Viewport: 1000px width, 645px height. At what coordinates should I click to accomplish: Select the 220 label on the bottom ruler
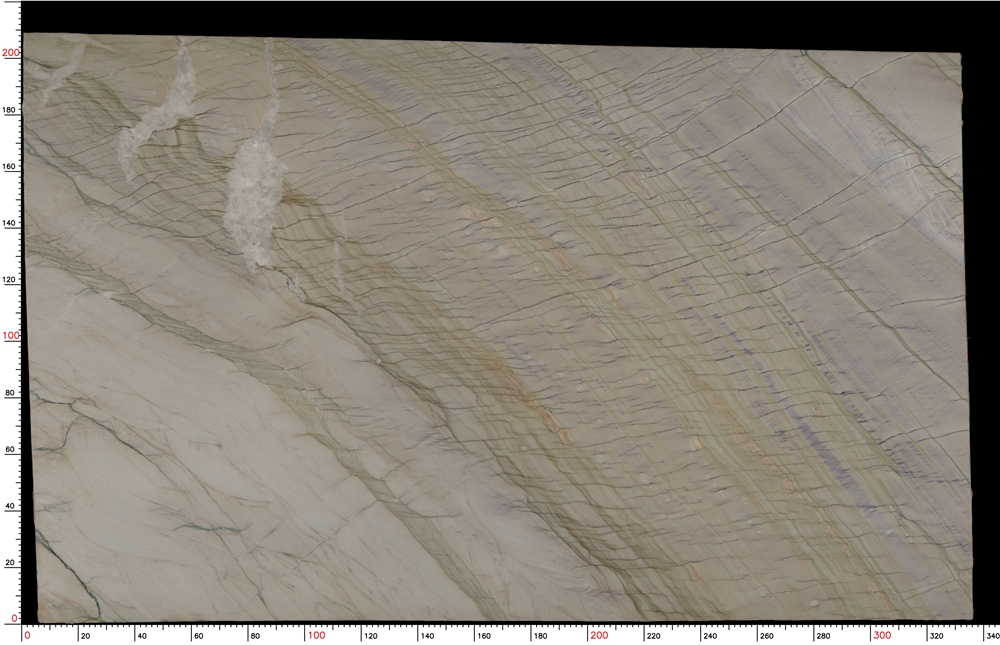pos(653,636)
